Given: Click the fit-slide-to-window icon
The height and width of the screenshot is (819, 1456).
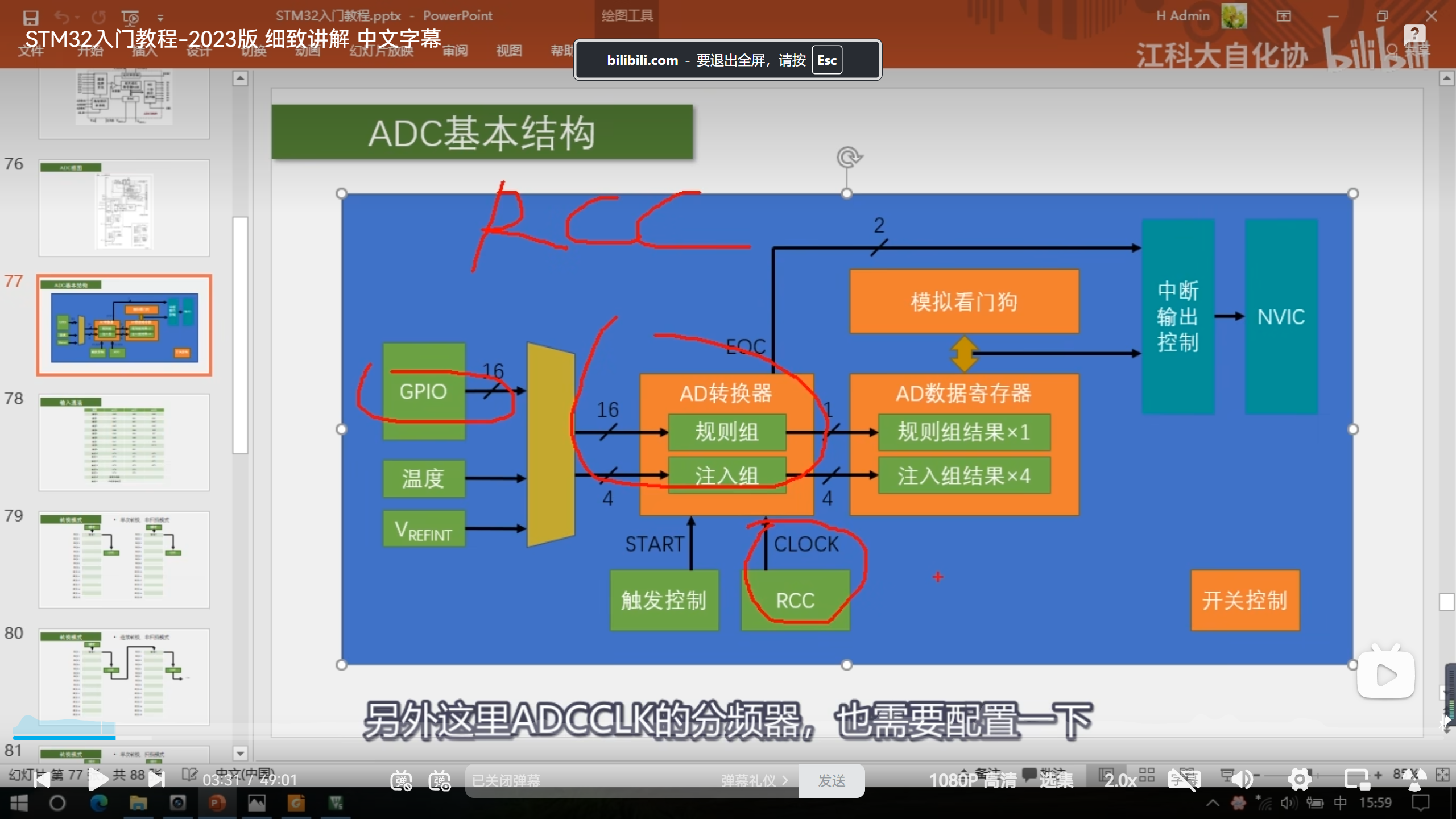Looking at the screenshot, I should point(1442,775).
